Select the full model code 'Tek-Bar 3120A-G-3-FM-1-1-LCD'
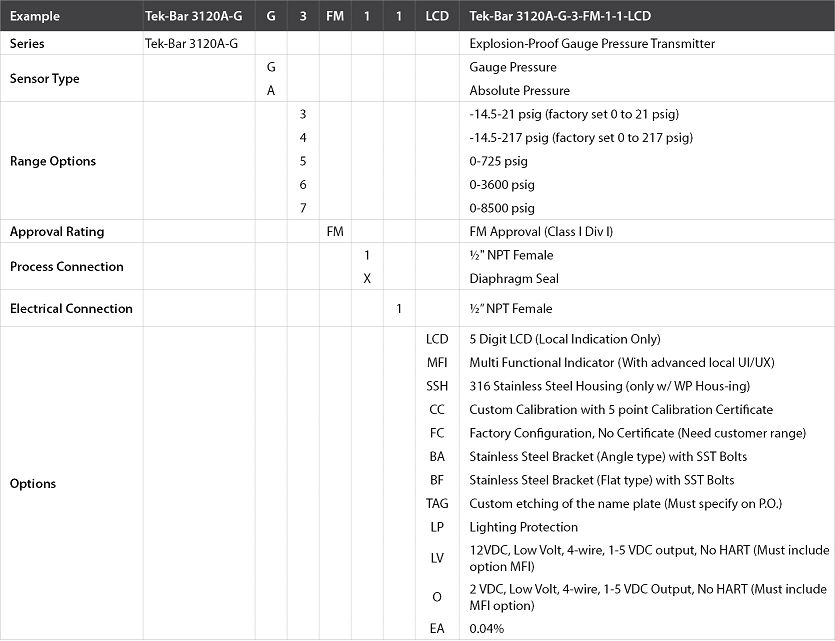The image size is (835, 641). (x=560, y=16)
